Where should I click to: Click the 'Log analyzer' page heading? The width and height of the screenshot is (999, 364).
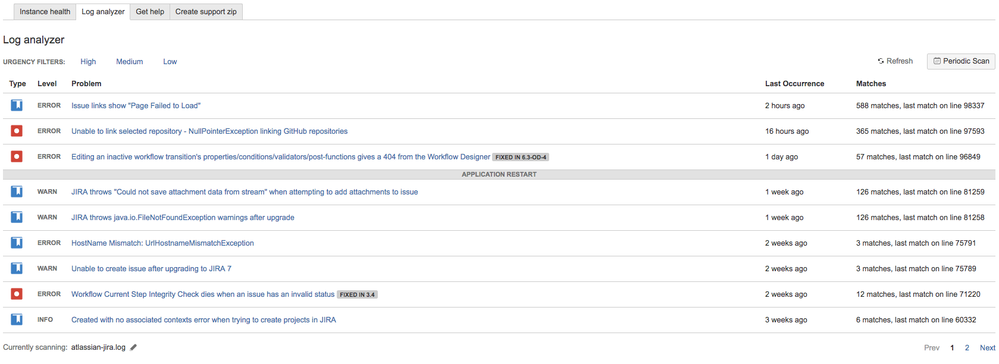(x=34, y=40)
